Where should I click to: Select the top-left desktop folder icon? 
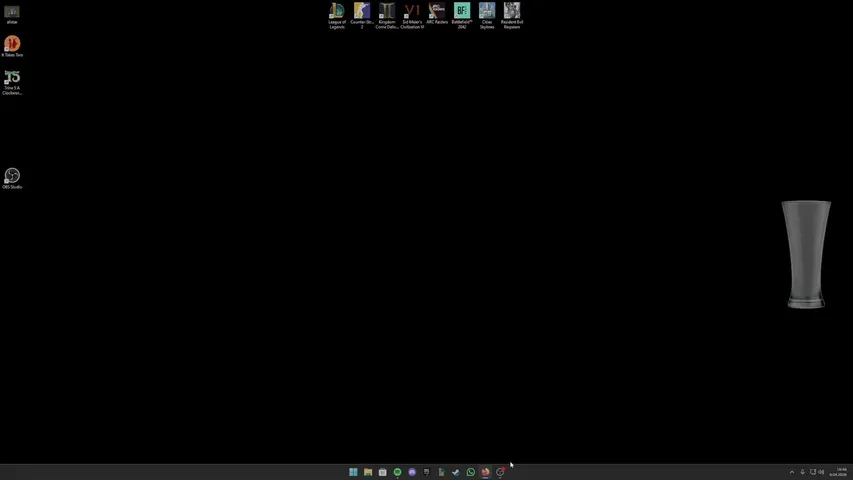pyautogui.click(x=12, y=15)
